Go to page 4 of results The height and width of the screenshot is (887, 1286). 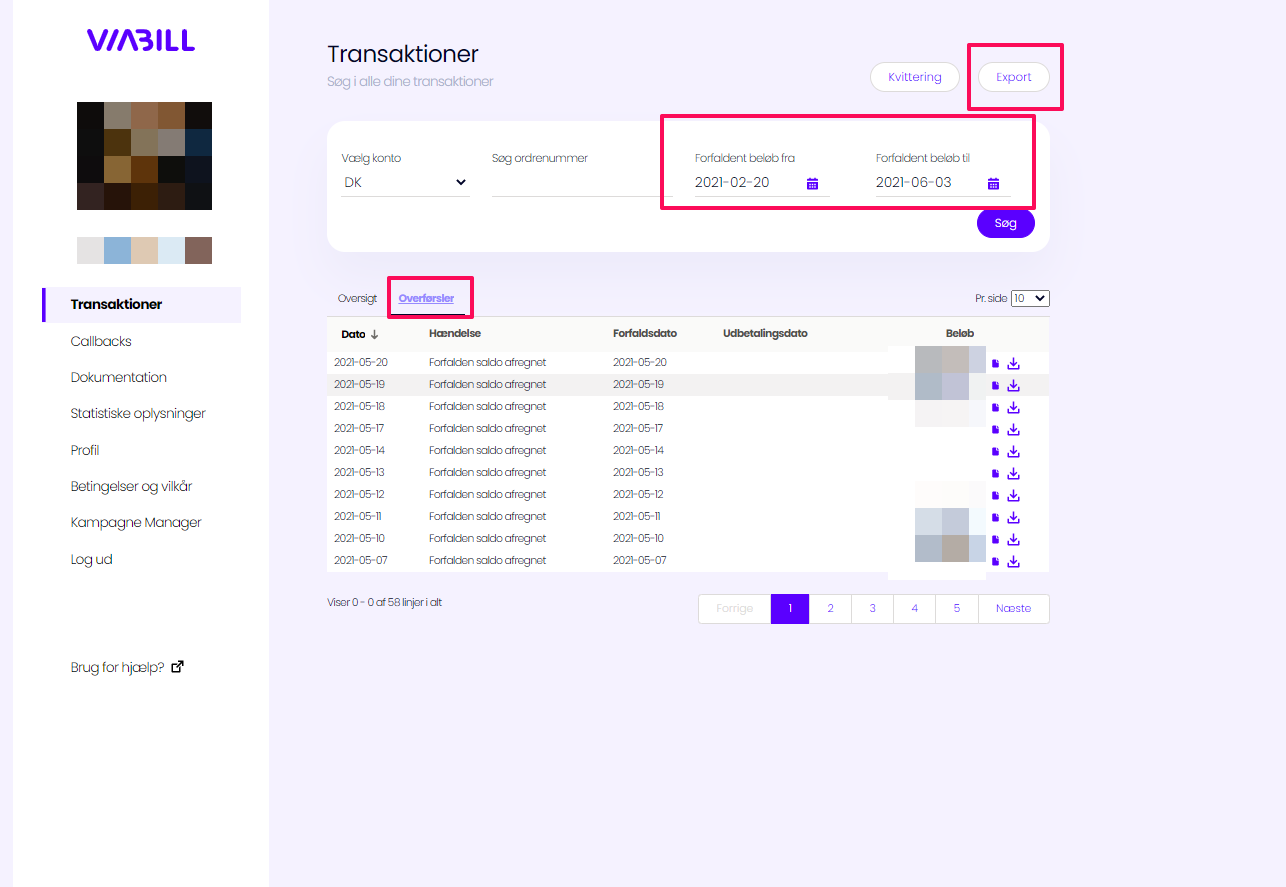click(x=914, y=609)
